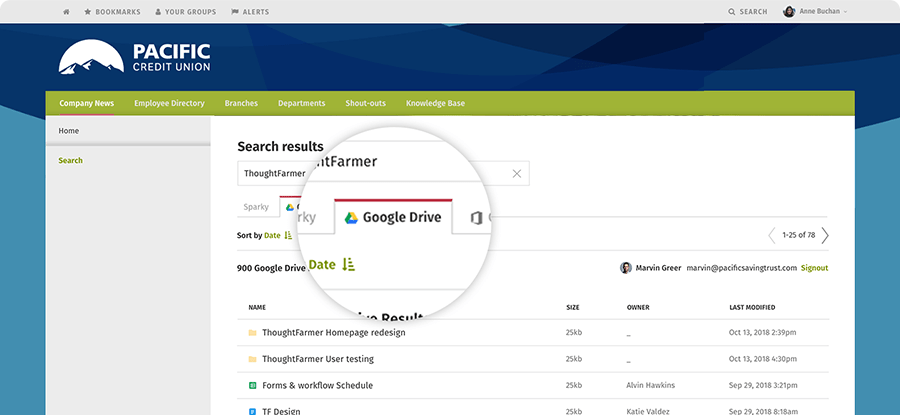This screenshot has width=900, height=415.
Task: Click the Oct 13, 2018 4:30pm date
Action: click(x=762, y=359)
